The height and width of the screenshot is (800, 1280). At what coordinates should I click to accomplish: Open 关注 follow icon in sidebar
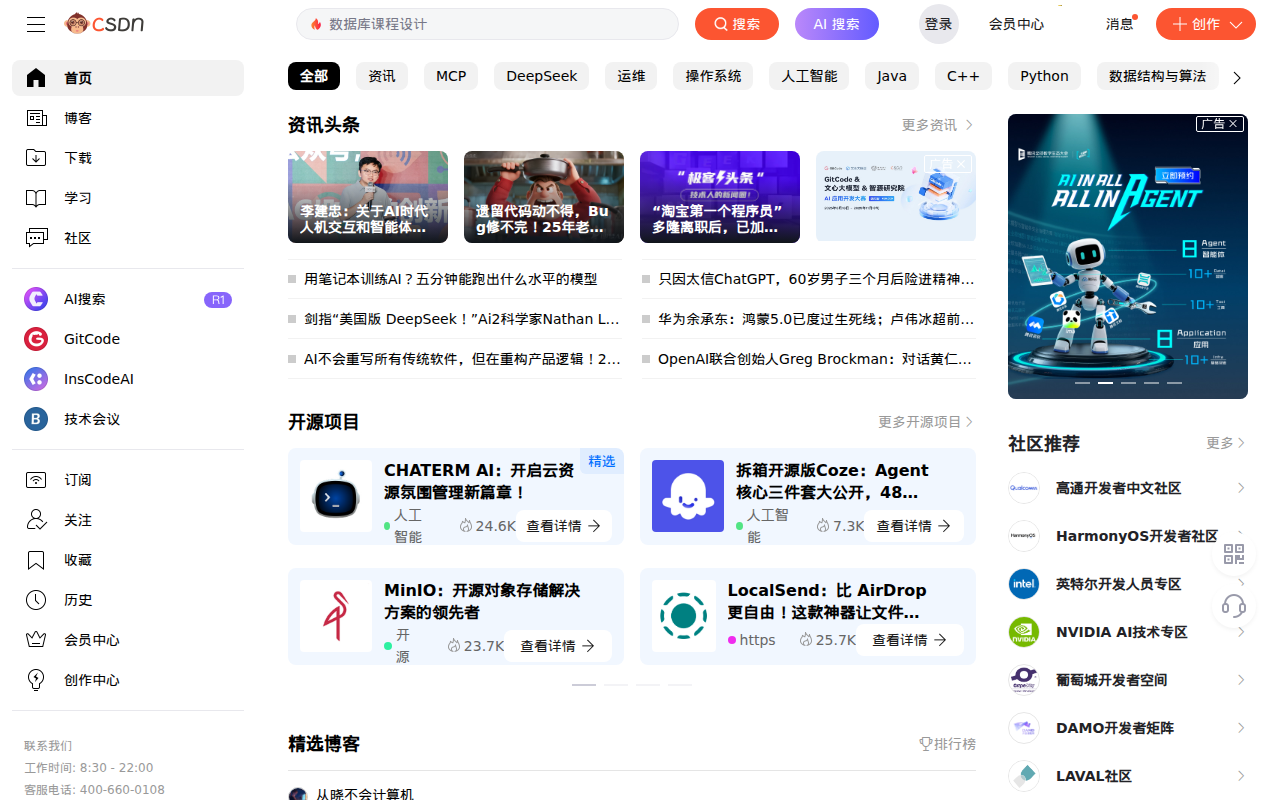point(36,520)
